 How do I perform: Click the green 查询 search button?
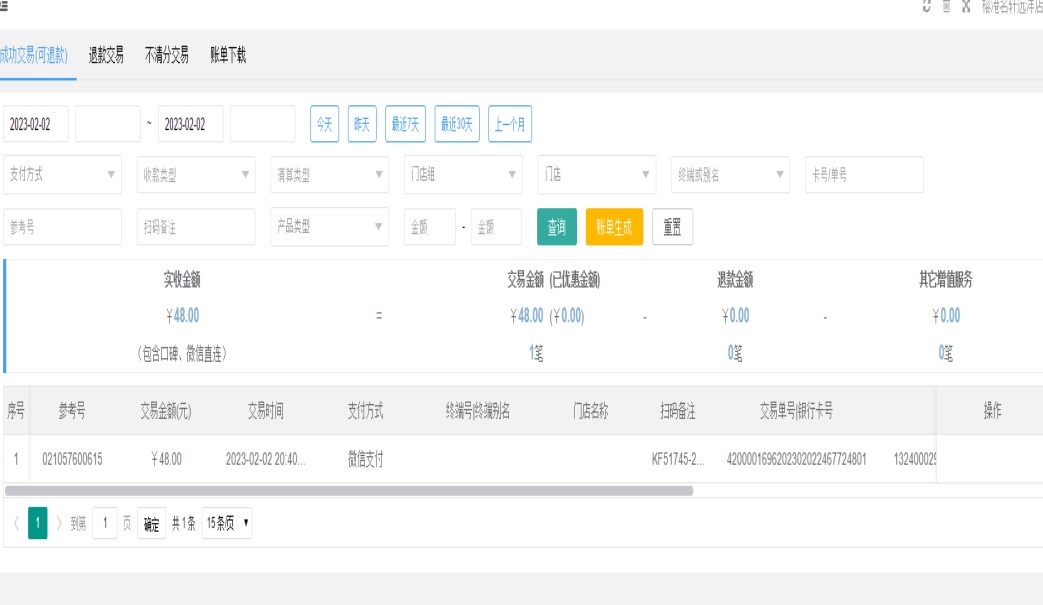[x=557, y=227]
